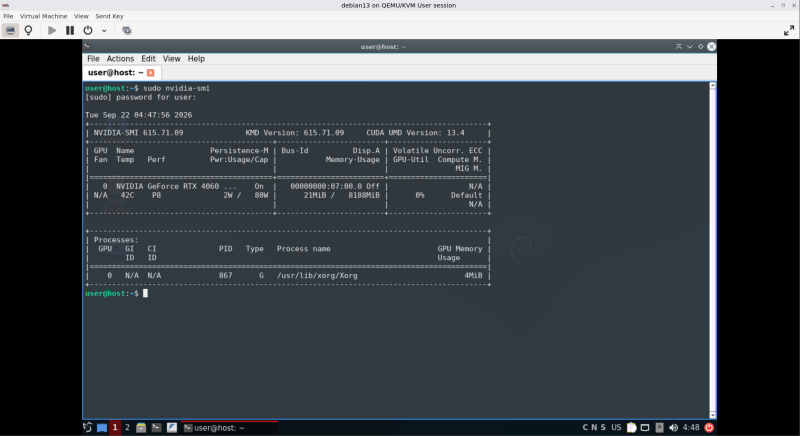800x436 pixels.
Task: Click PID value '867'
Action: (x=226, y=275)
